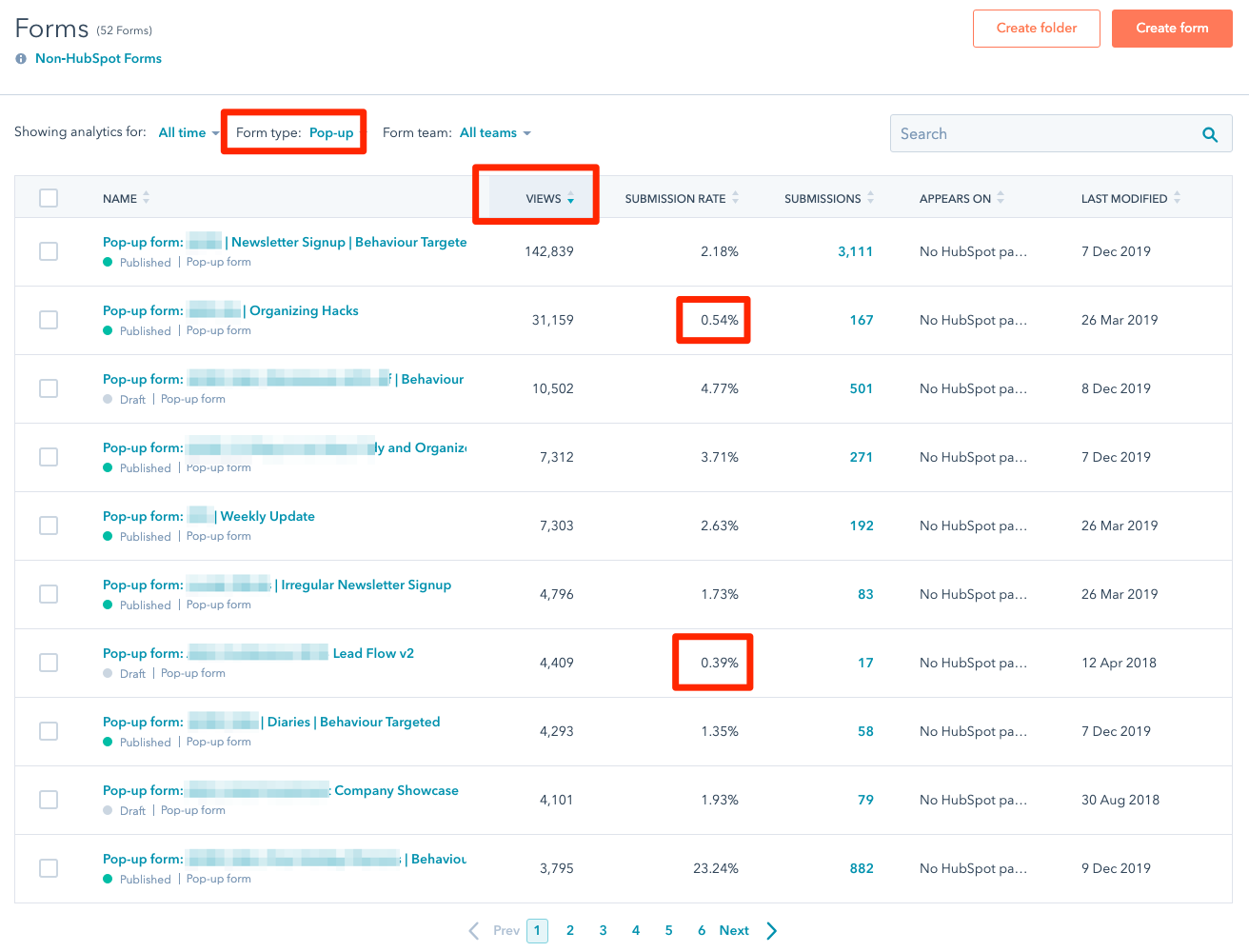Sort forms by the Name column
Image resolution: width=1249 pixels, height=952 pixels.
(145, 198)
